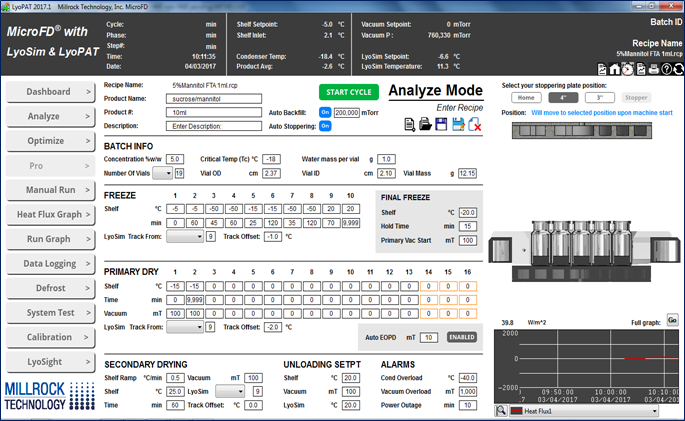Image resolution: width=685 pixels, height=421 pixels.
Task: Open the System Test page
Action: point(50,313)
